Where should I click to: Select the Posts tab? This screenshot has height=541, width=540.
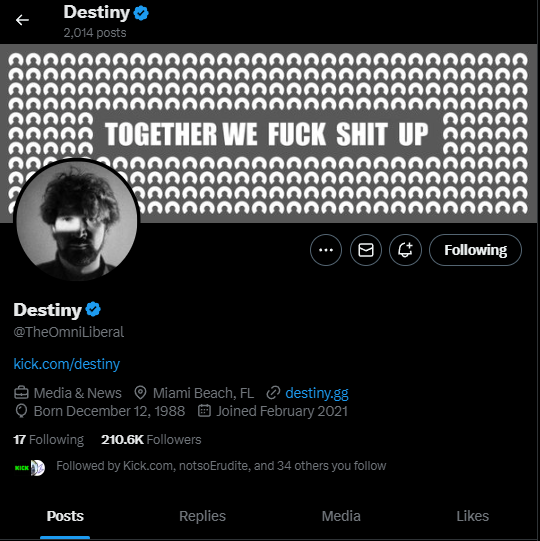(x=65, y=516)
